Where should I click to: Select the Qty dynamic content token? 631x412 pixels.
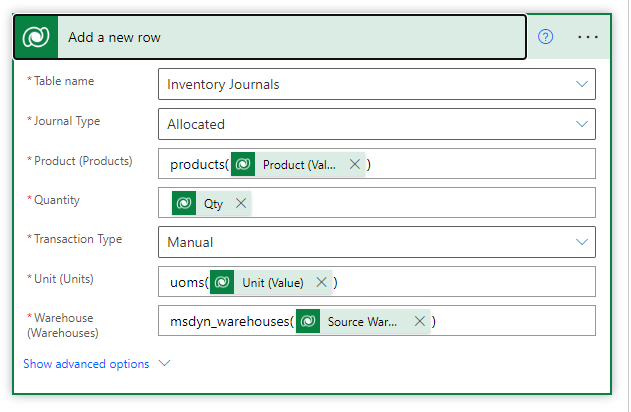pos(213,204)
